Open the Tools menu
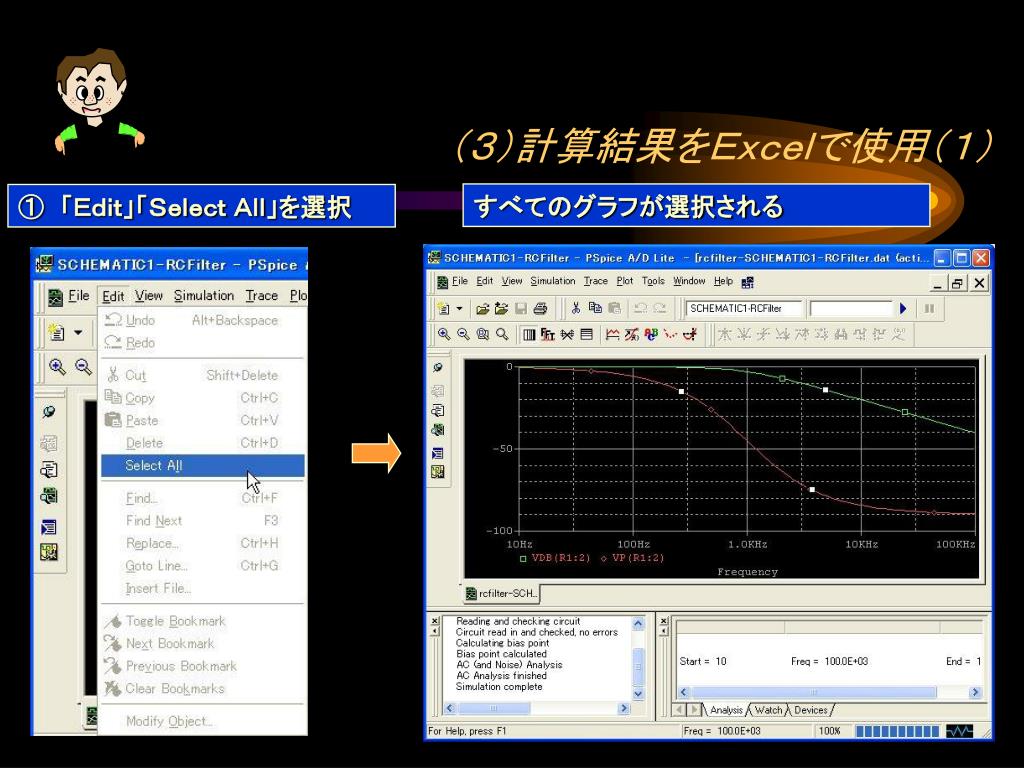This screenshot has height=768, width=1024. click(653, 281)
